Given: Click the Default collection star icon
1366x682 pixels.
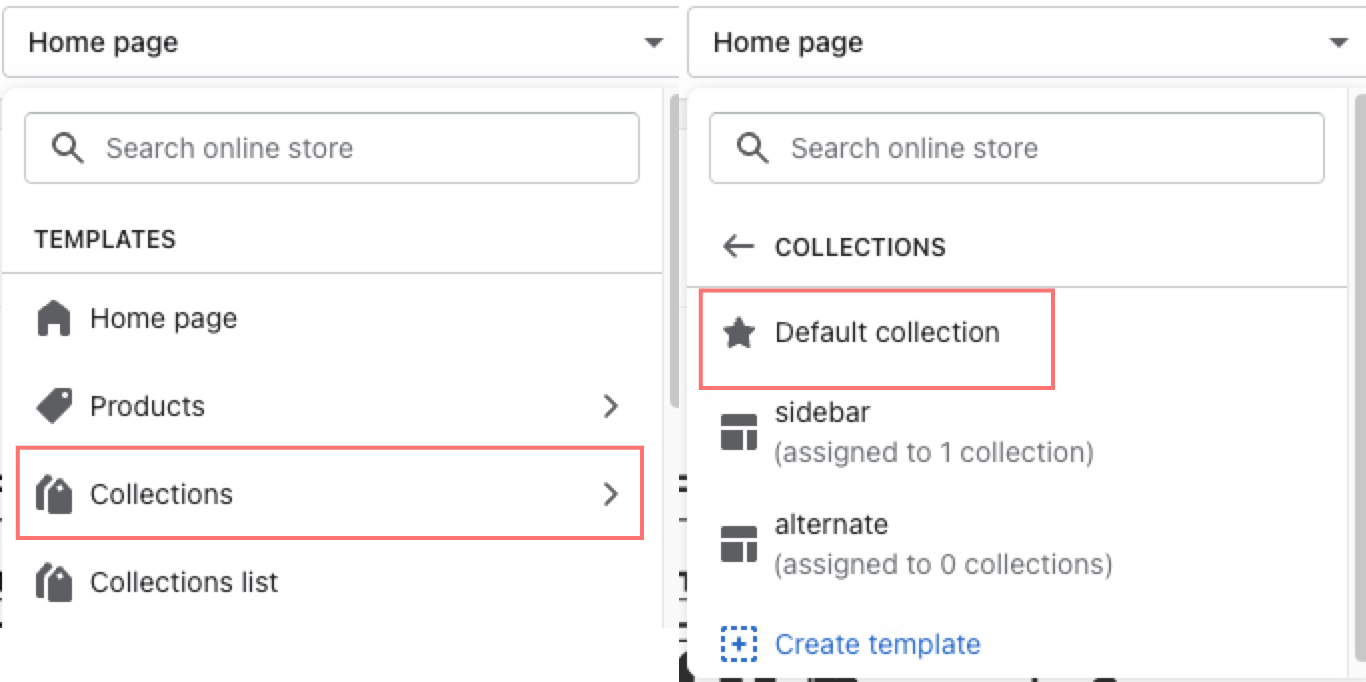Looking at the screenshot, I should point(739,333).
